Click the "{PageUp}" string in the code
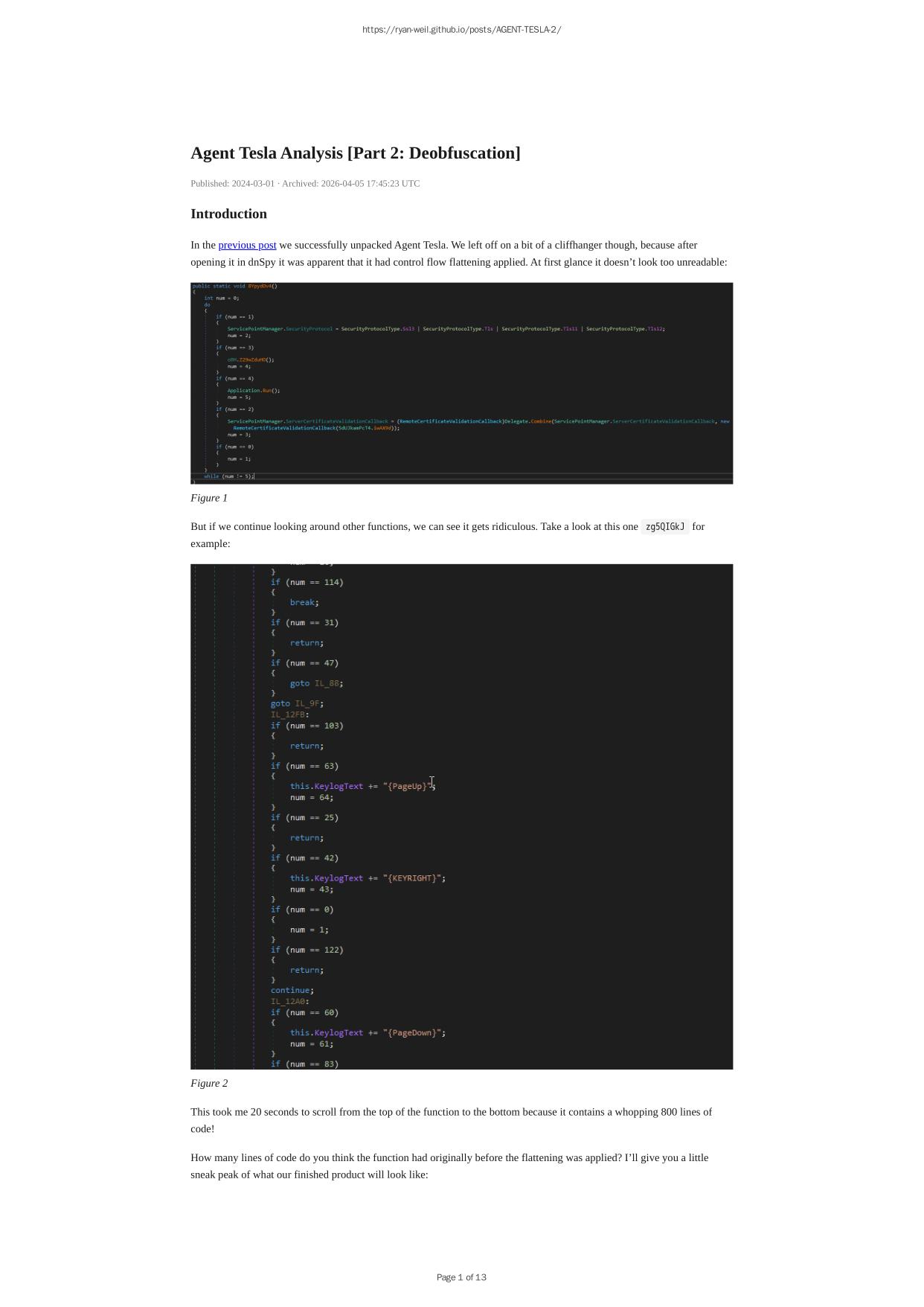924x1307 pixels. (408, 787)
